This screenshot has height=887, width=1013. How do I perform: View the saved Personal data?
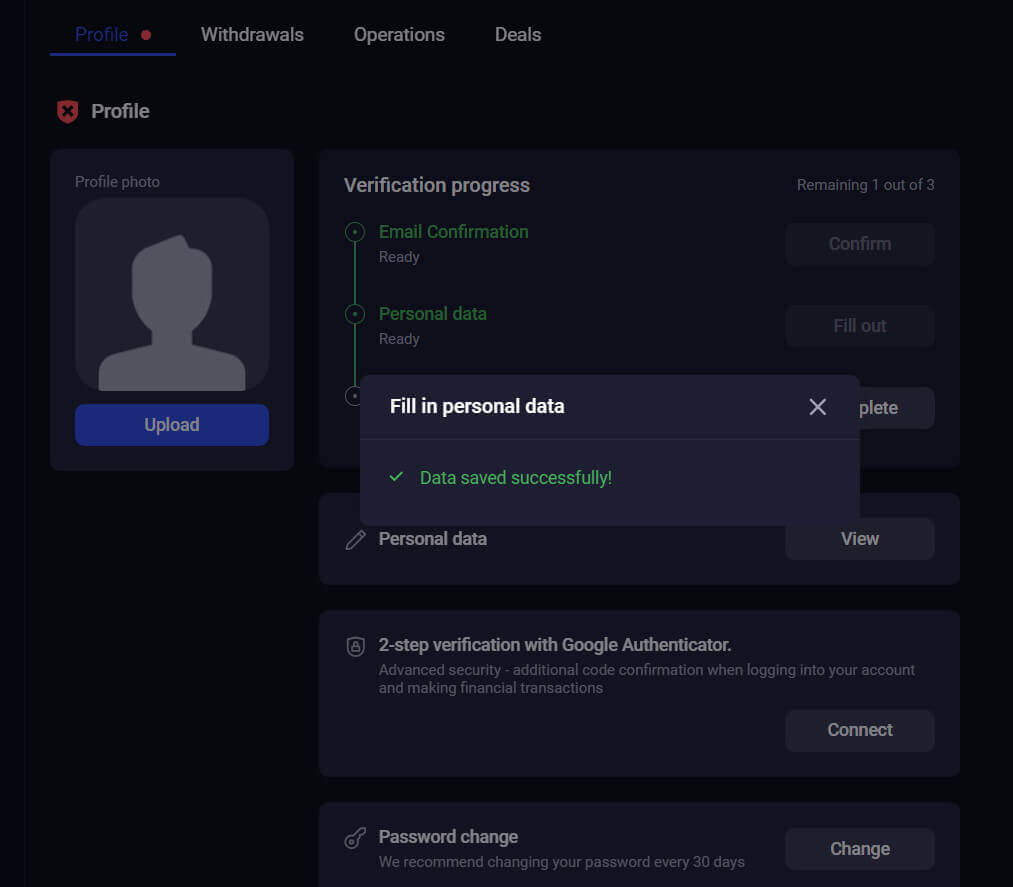click(859, 538)
